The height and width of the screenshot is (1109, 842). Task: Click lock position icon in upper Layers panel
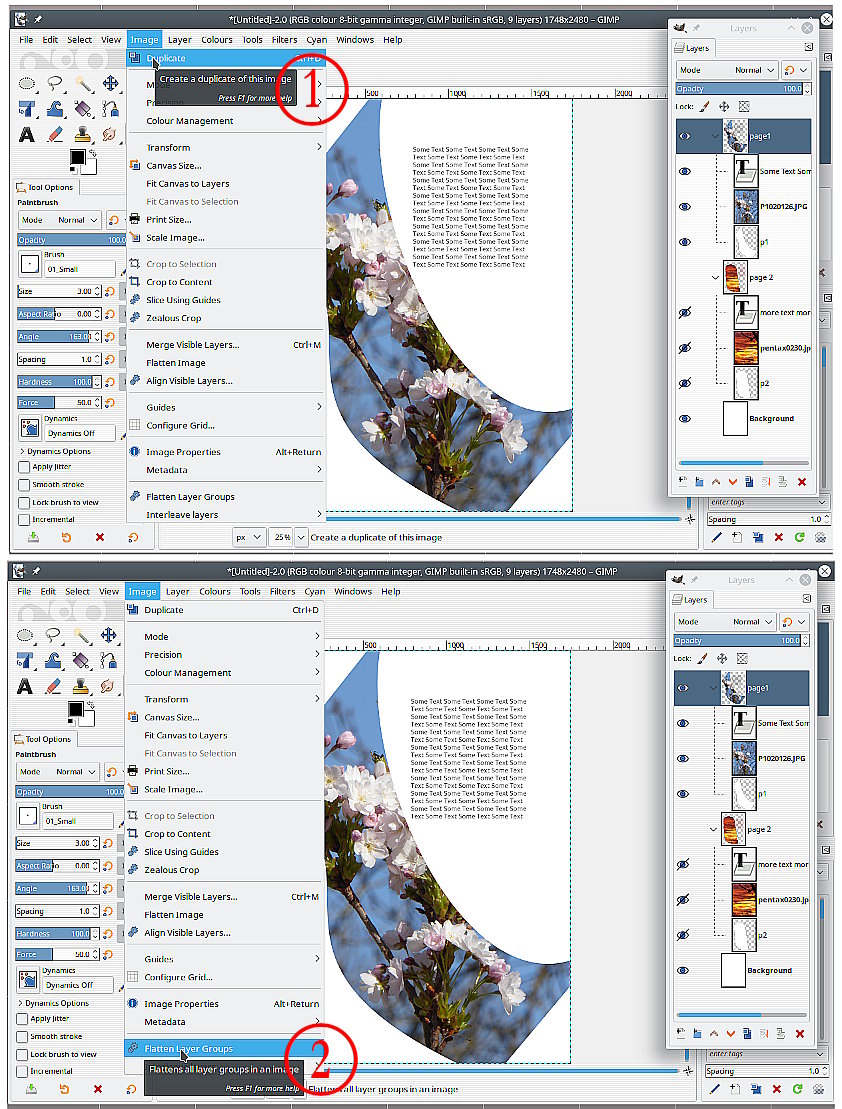tap(724, 107)
